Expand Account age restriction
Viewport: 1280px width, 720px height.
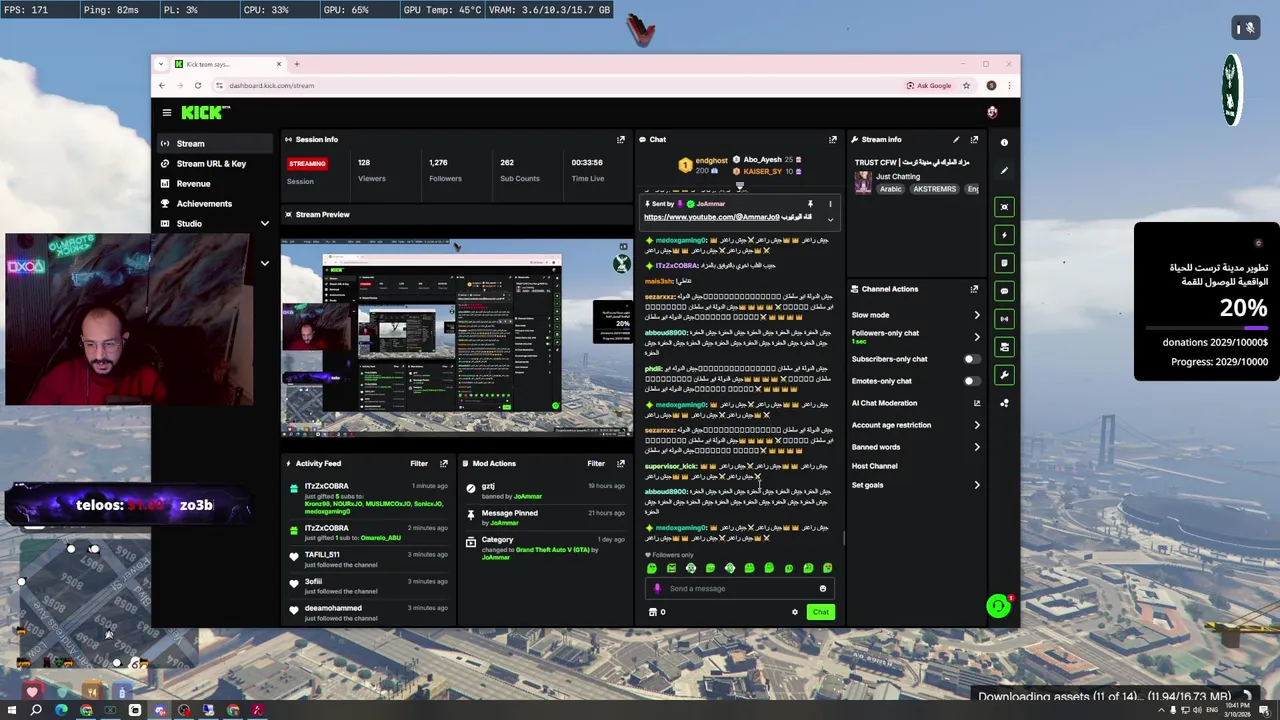pos(977,425)
